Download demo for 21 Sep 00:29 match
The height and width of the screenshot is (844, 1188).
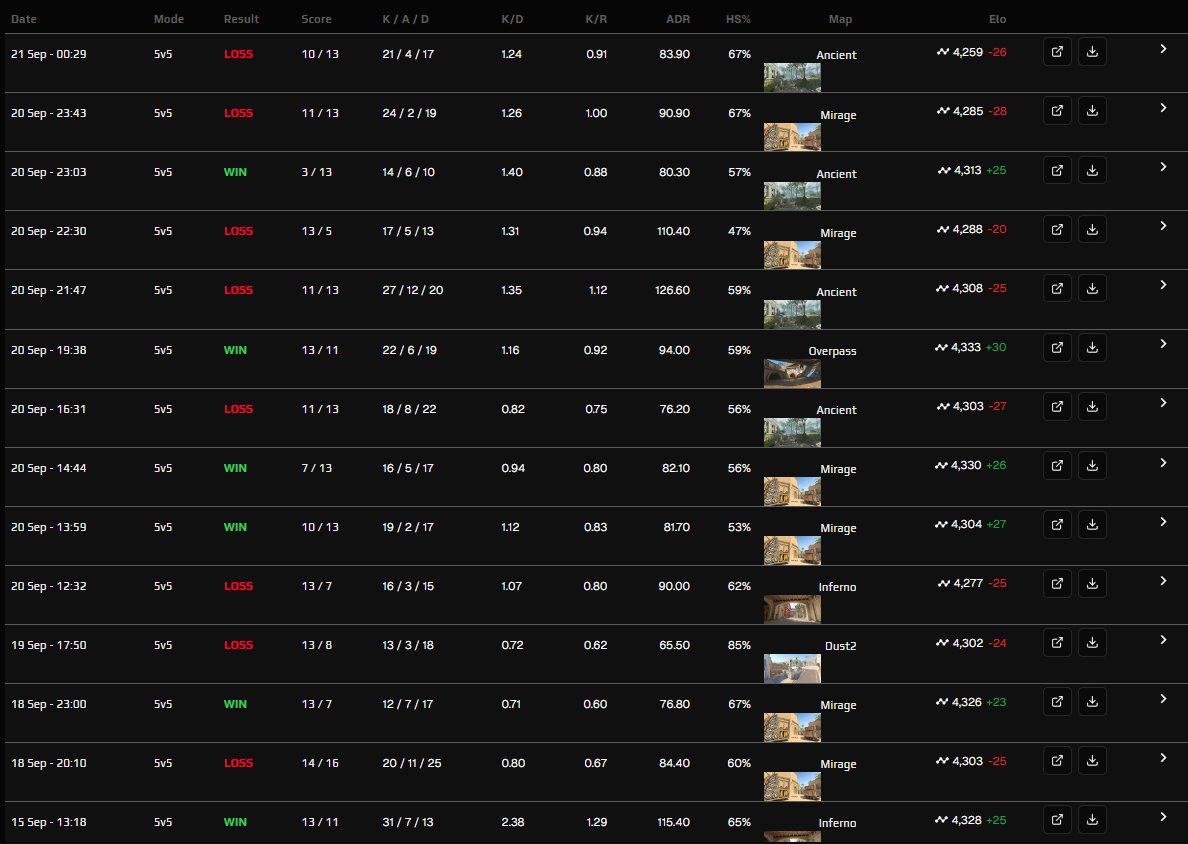(x=1092, y=52)
